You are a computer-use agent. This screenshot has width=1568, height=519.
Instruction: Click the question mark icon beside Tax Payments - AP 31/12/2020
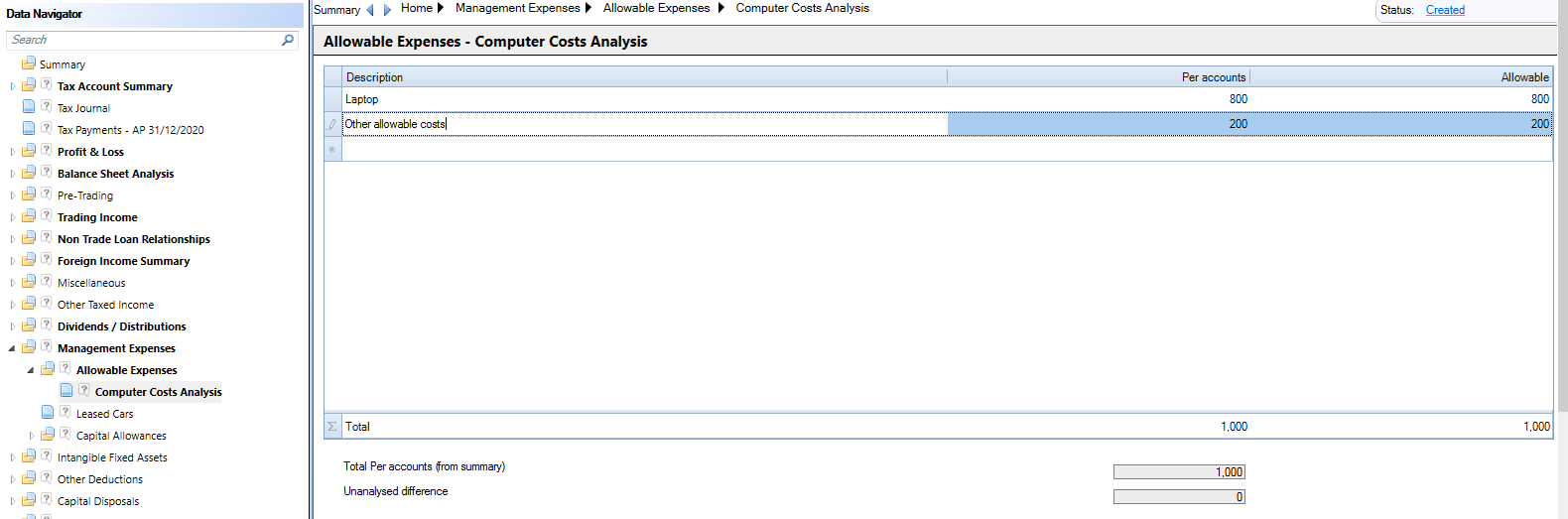coord(46,129)
